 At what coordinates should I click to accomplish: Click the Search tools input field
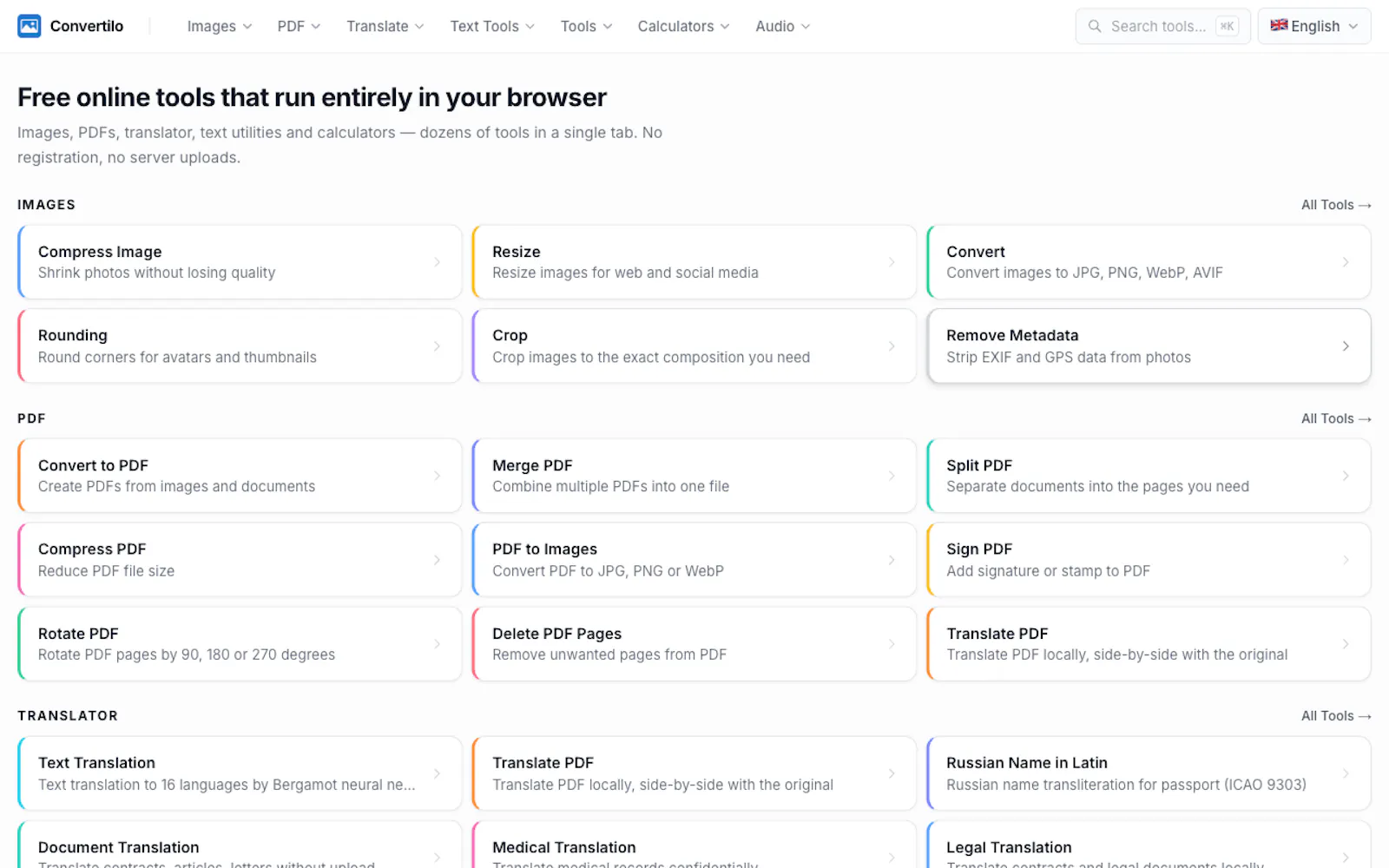click(1163, 26)
